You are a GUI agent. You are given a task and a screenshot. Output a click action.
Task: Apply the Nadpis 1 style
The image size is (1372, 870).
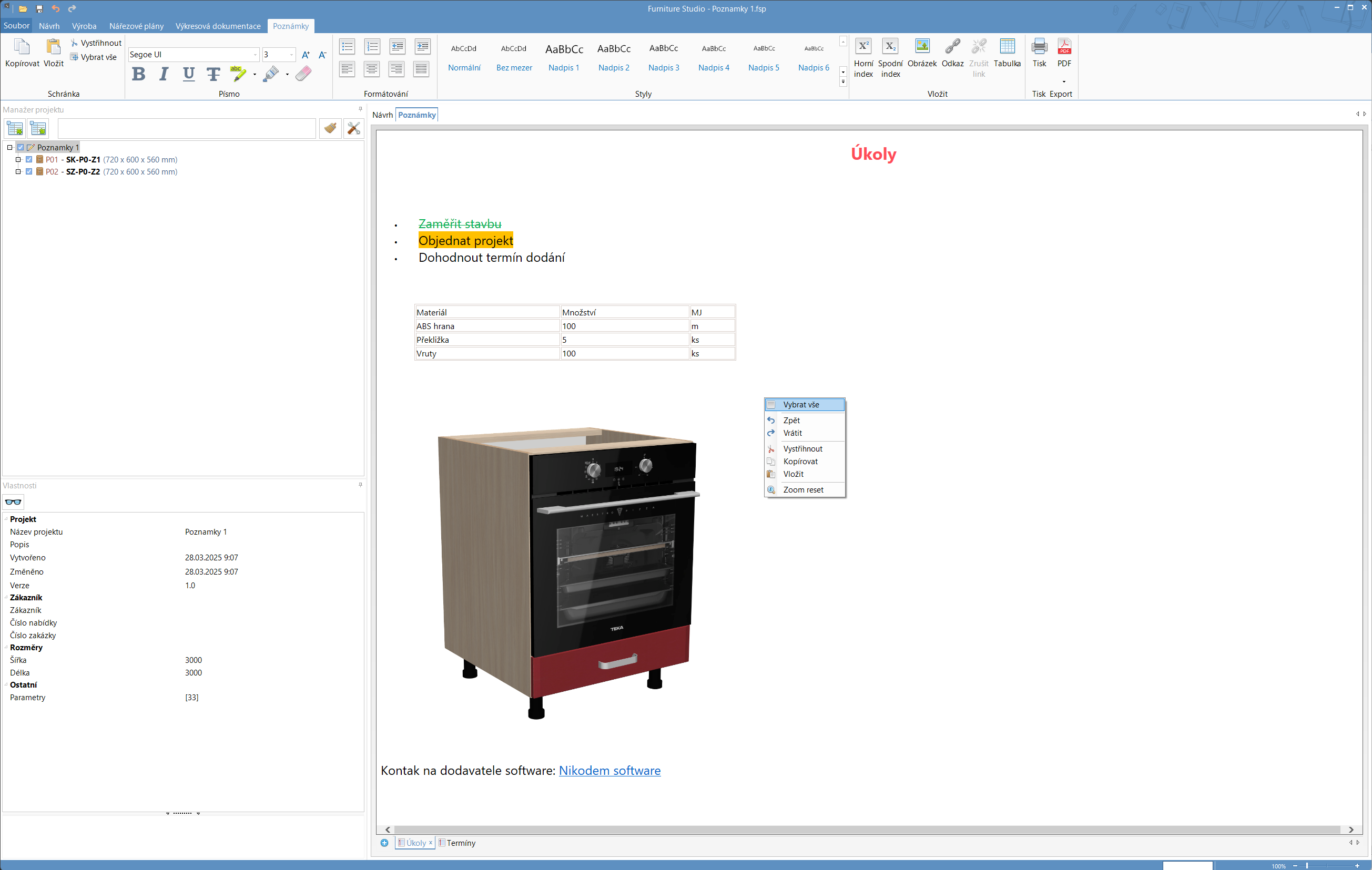[564, 58]
